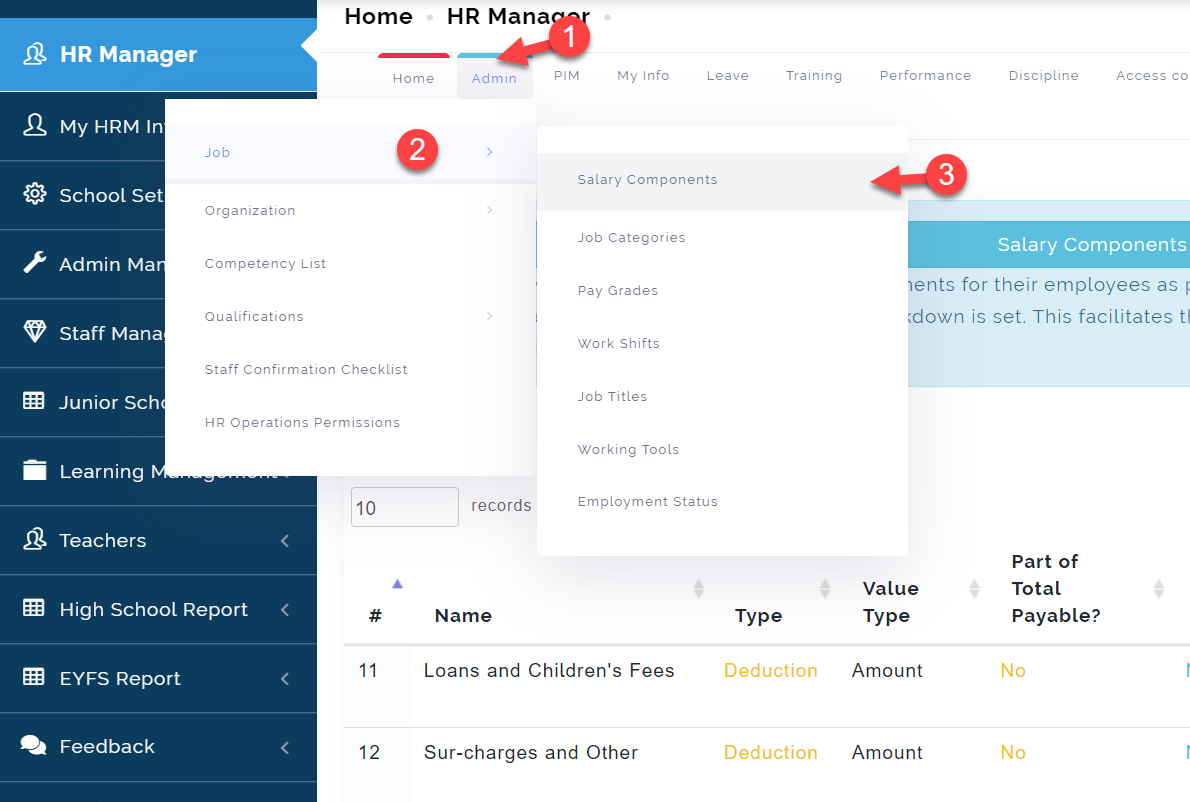Screen dimensions: 1190x802
Task: Expand the Teachers sidebar chevron
Action: tap(285, 541)
